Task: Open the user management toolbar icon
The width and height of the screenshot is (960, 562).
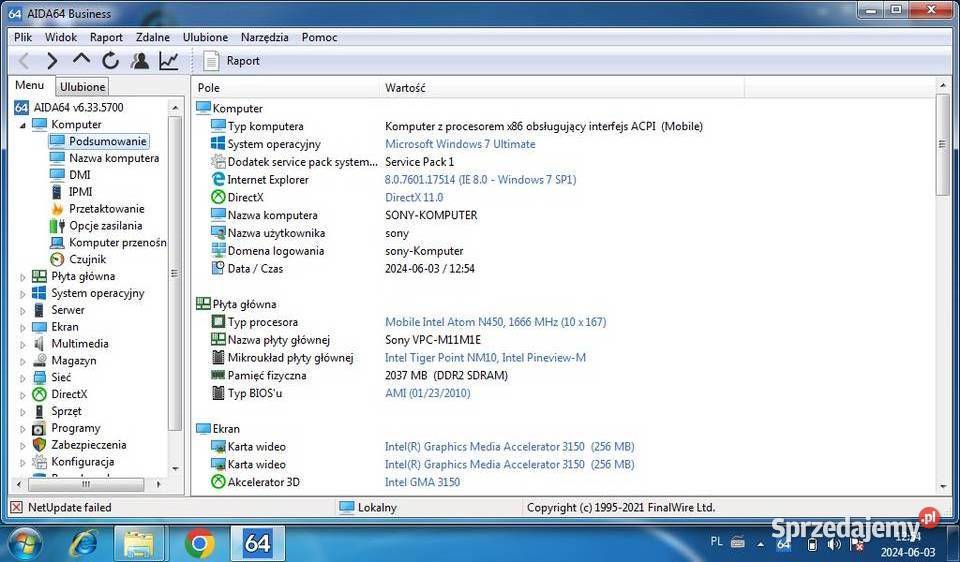Action: click(140, 61)
